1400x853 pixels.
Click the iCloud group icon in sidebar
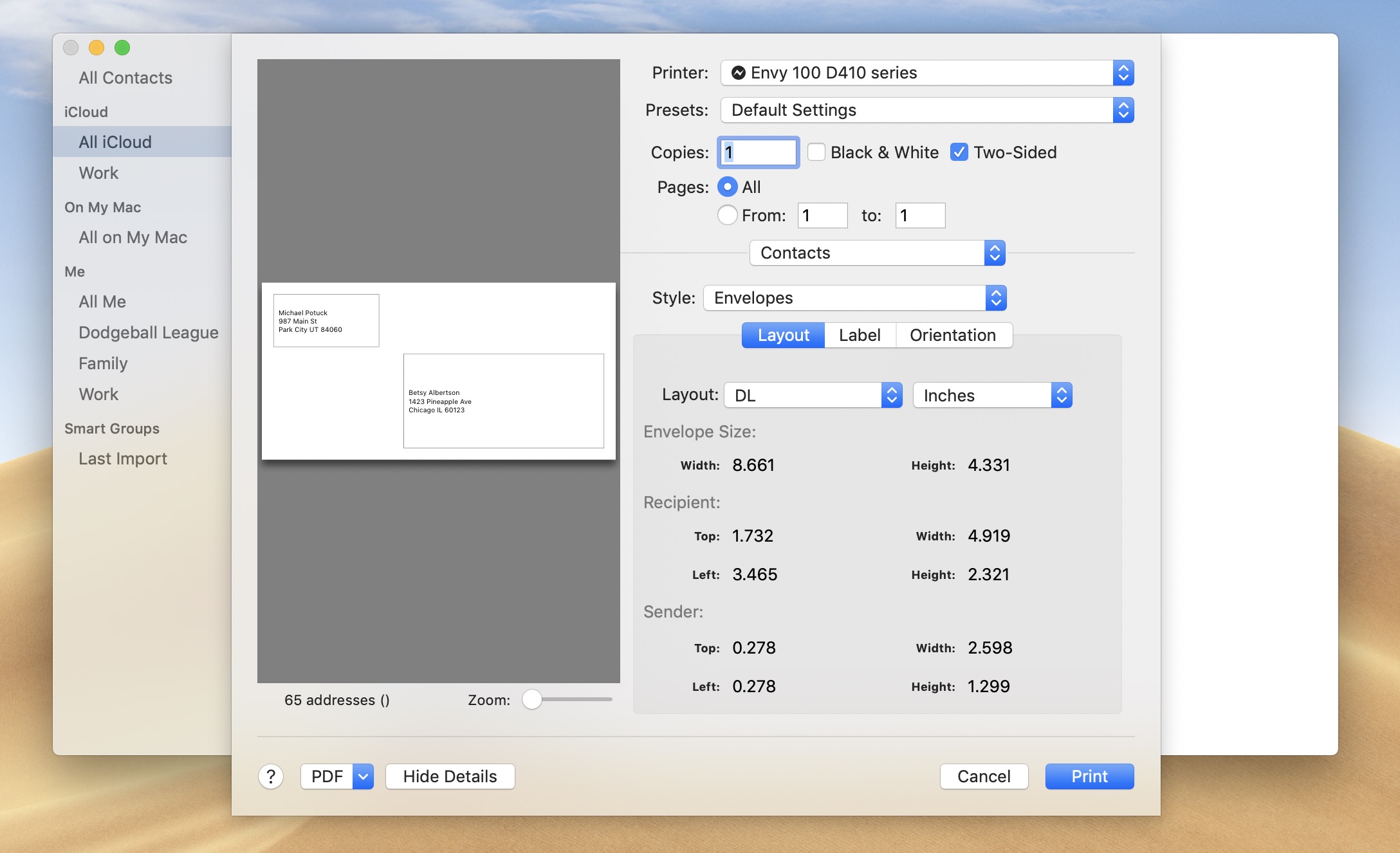85,110
